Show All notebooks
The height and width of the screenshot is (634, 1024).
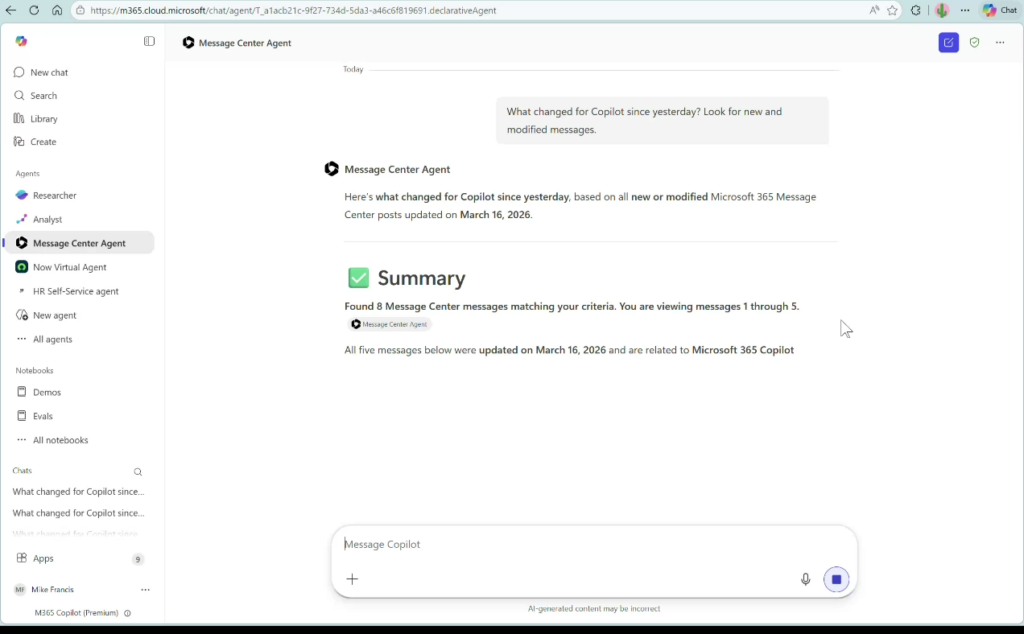pyautogui.click(x=60, y=440)
